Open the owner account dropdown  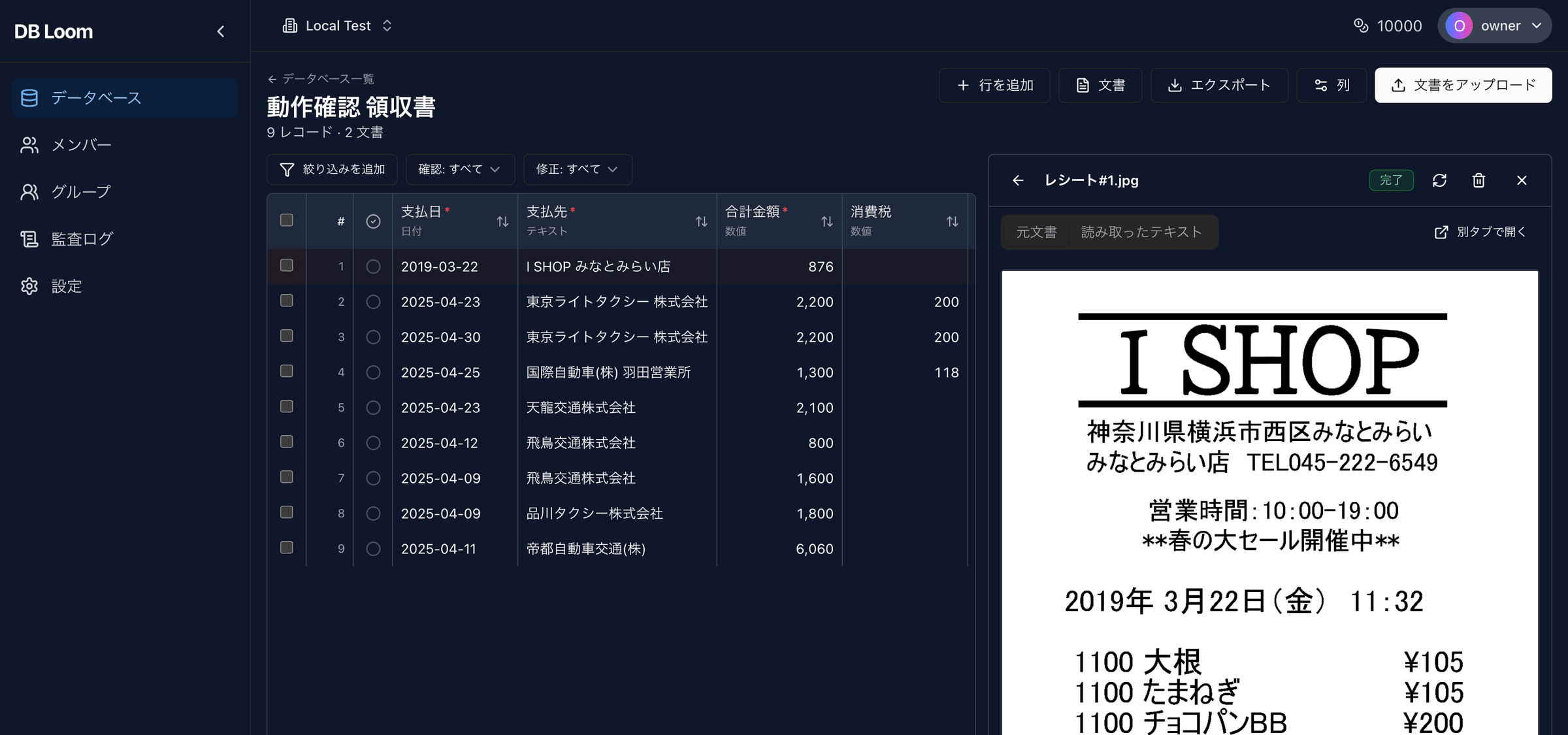(1495, 25)
